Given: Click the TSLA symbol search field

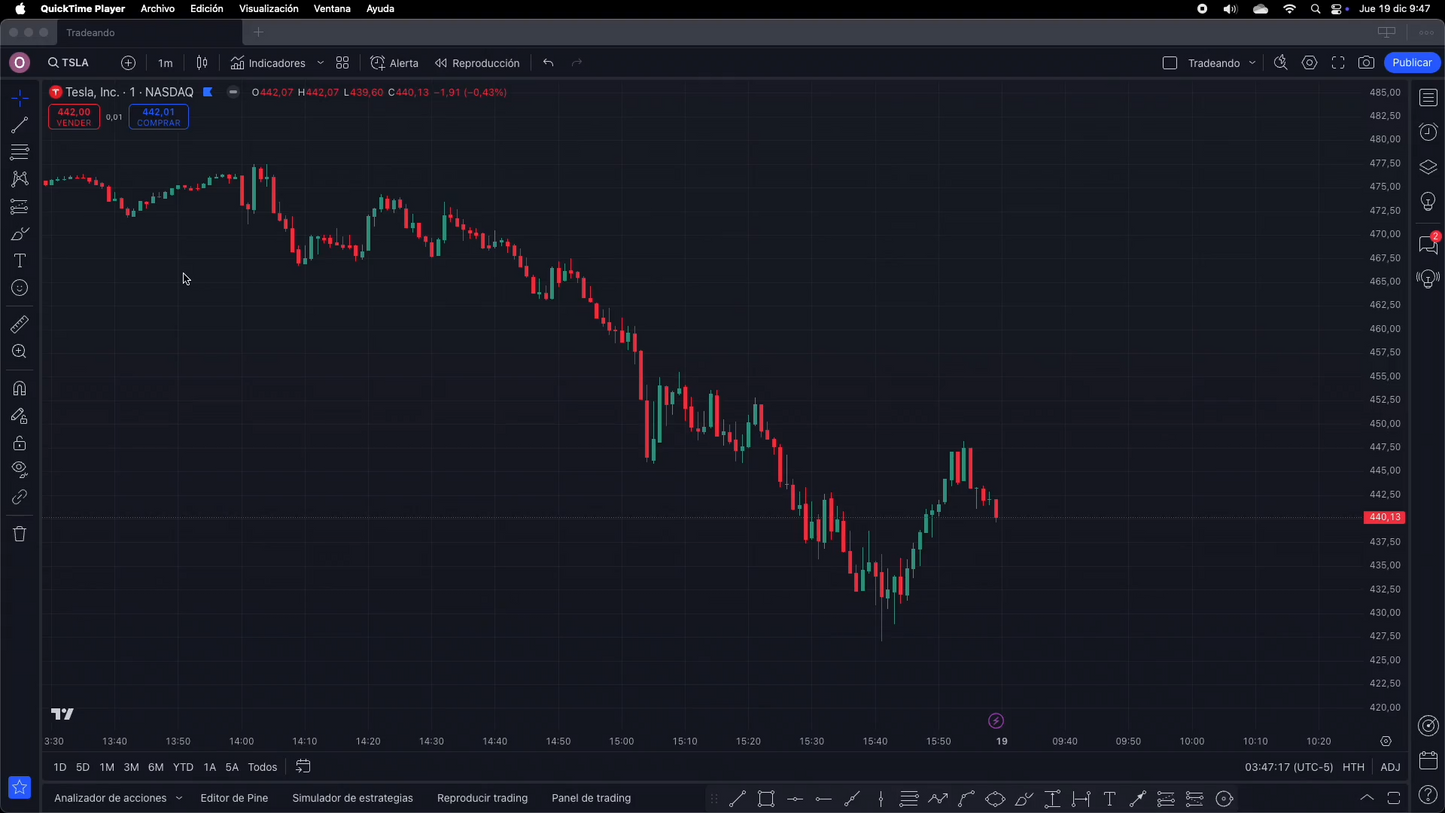Looking at the screenshot, I should coord(69,63).
